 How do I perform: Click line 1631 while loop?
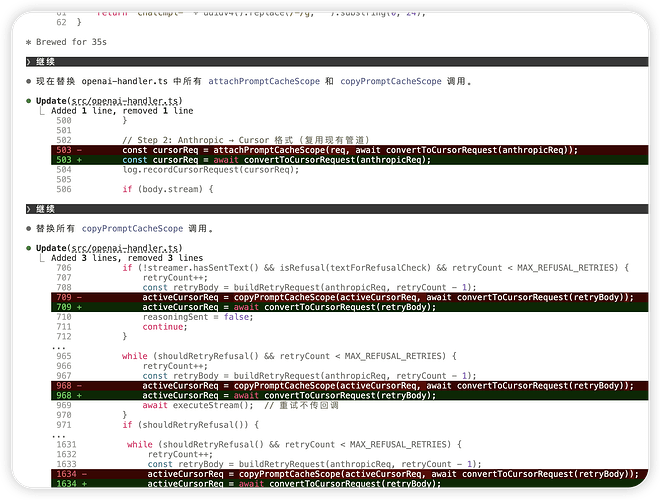(x=294, y=444)
